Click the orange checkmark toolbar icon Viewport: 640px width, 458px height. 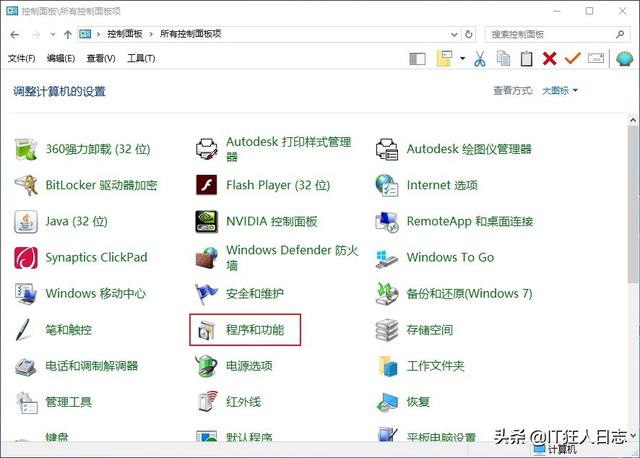pyautogui.click(x=573, y=58)
